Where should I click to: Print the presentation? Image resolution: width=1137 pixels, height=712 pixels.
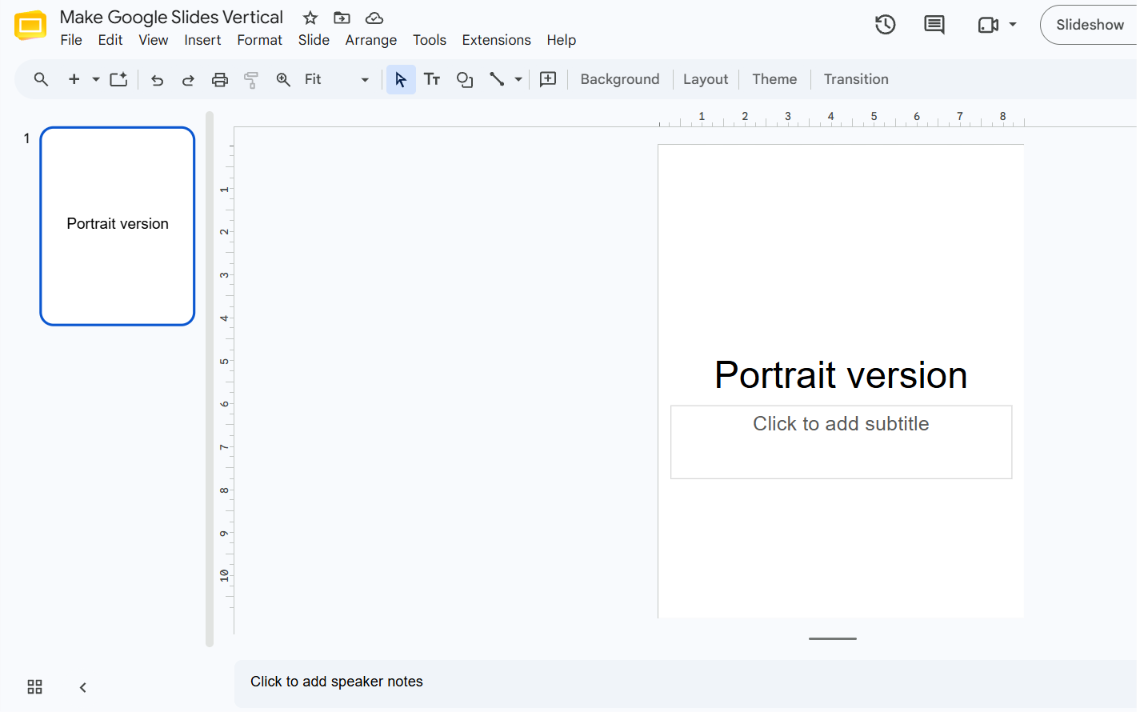click(220, 80)
